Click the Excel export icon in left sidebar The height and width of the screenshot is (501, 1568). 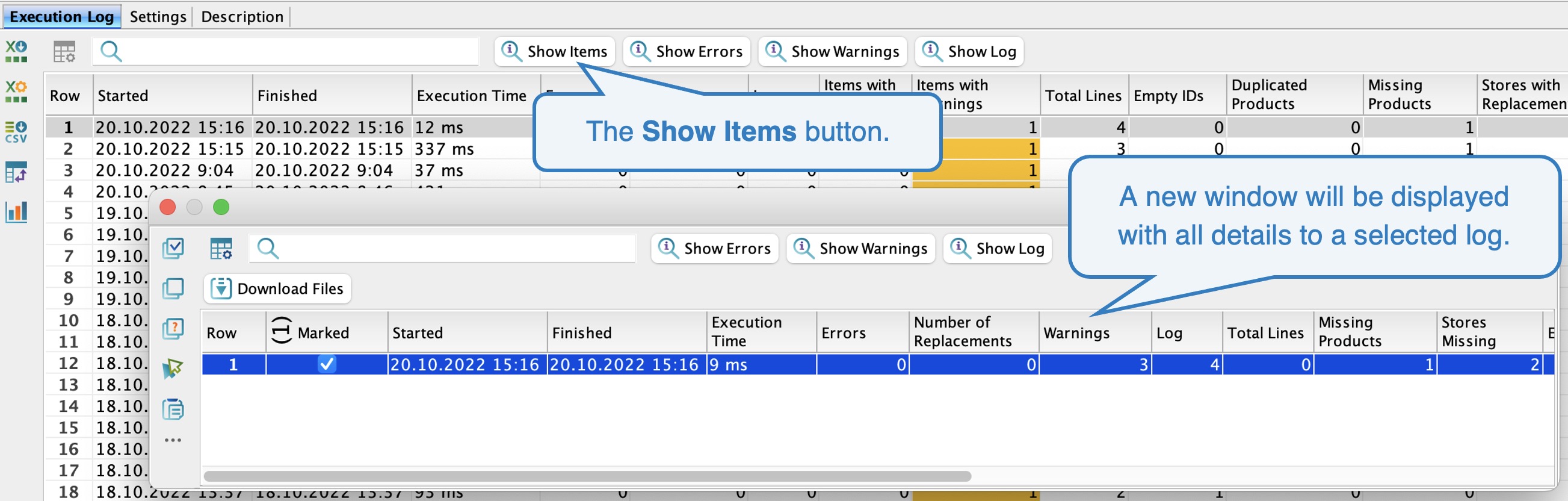tap(16, 51)
